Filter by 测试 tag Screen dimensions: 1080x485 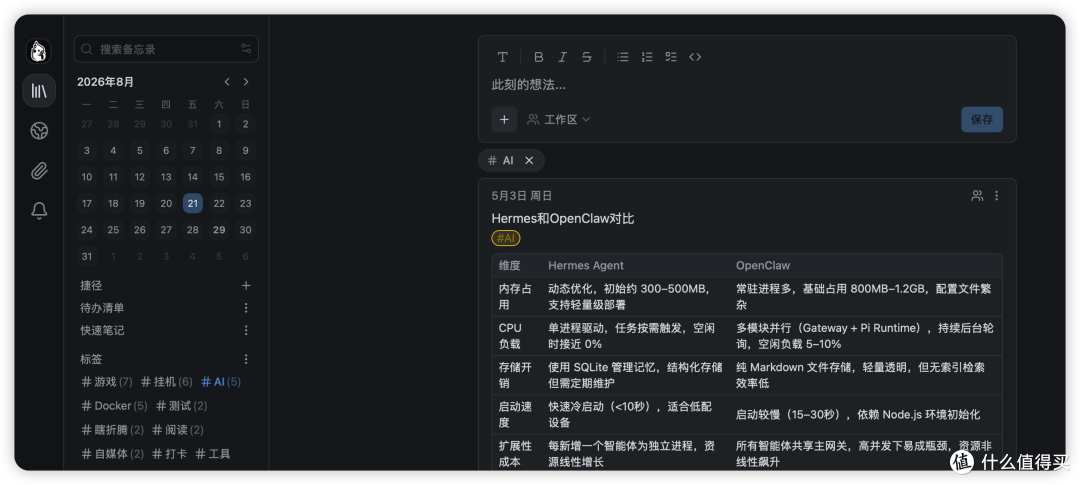click(x=181, y=406)
